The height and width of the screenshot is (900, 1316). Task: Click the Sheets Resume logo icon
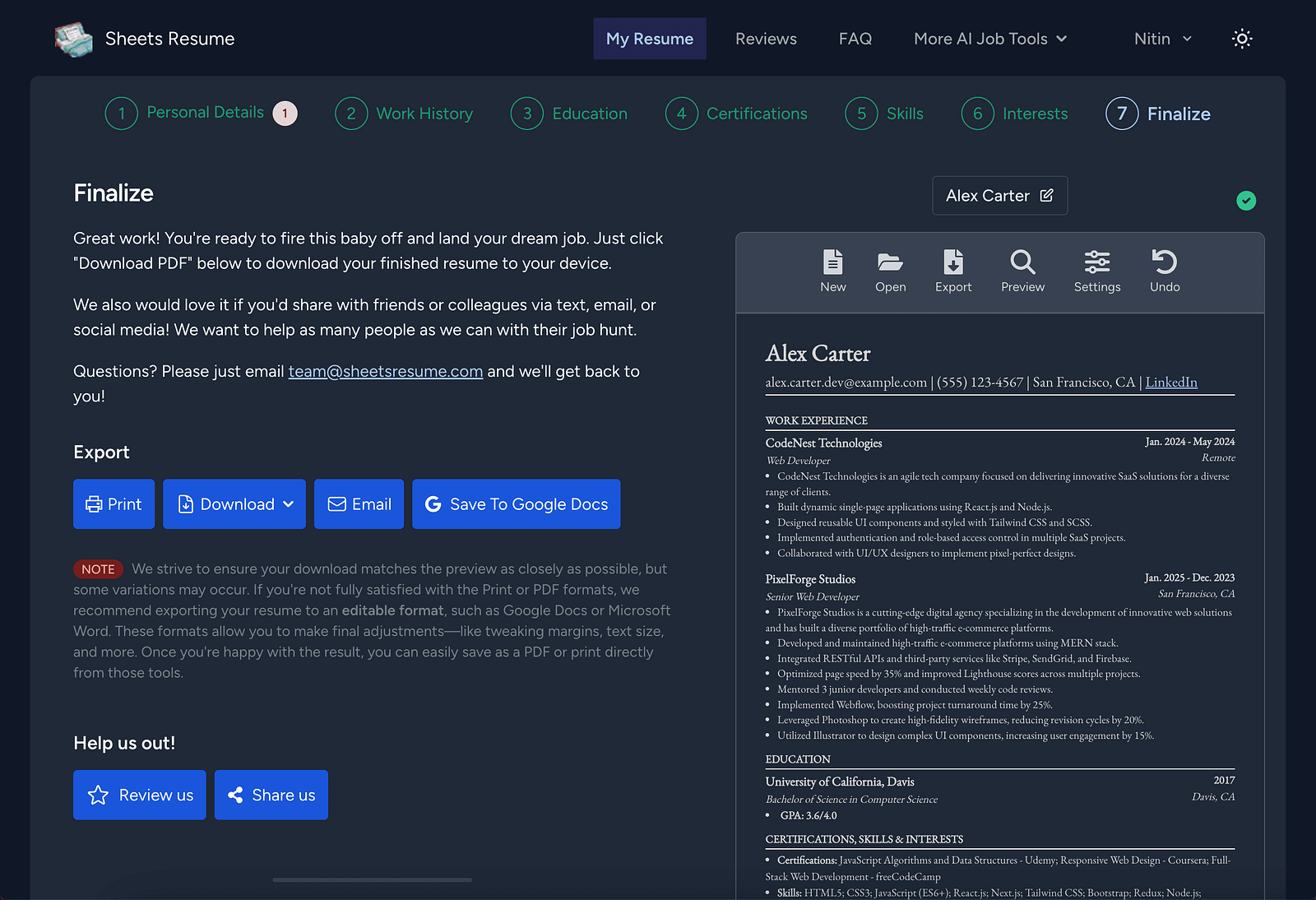point(73,39)
